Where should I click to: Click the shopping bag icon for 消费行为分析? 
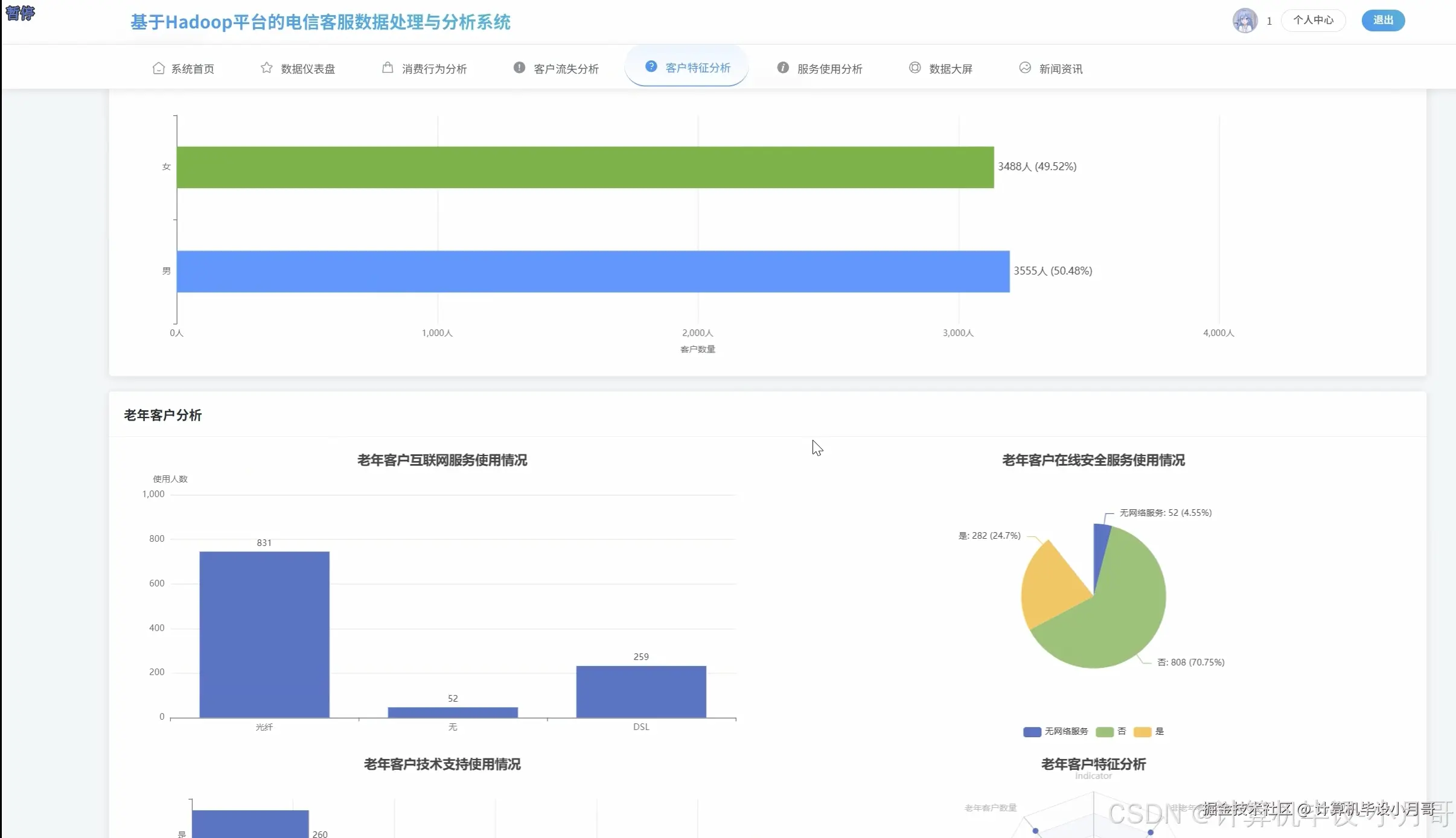pyautogui.click(x=388, y=68)
